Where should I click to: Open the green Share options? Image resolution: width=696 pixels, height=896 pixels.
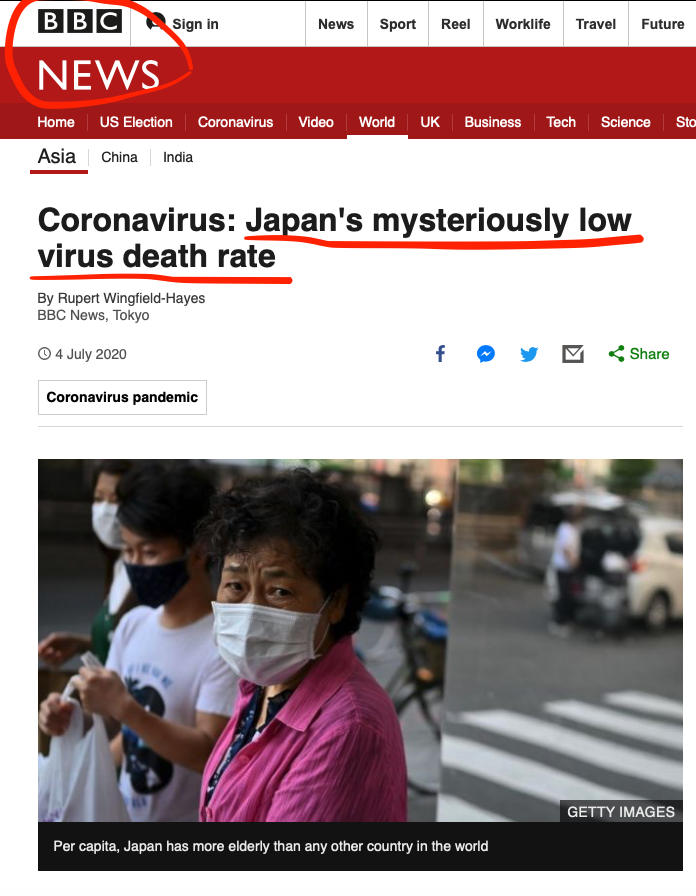(639, 354)
